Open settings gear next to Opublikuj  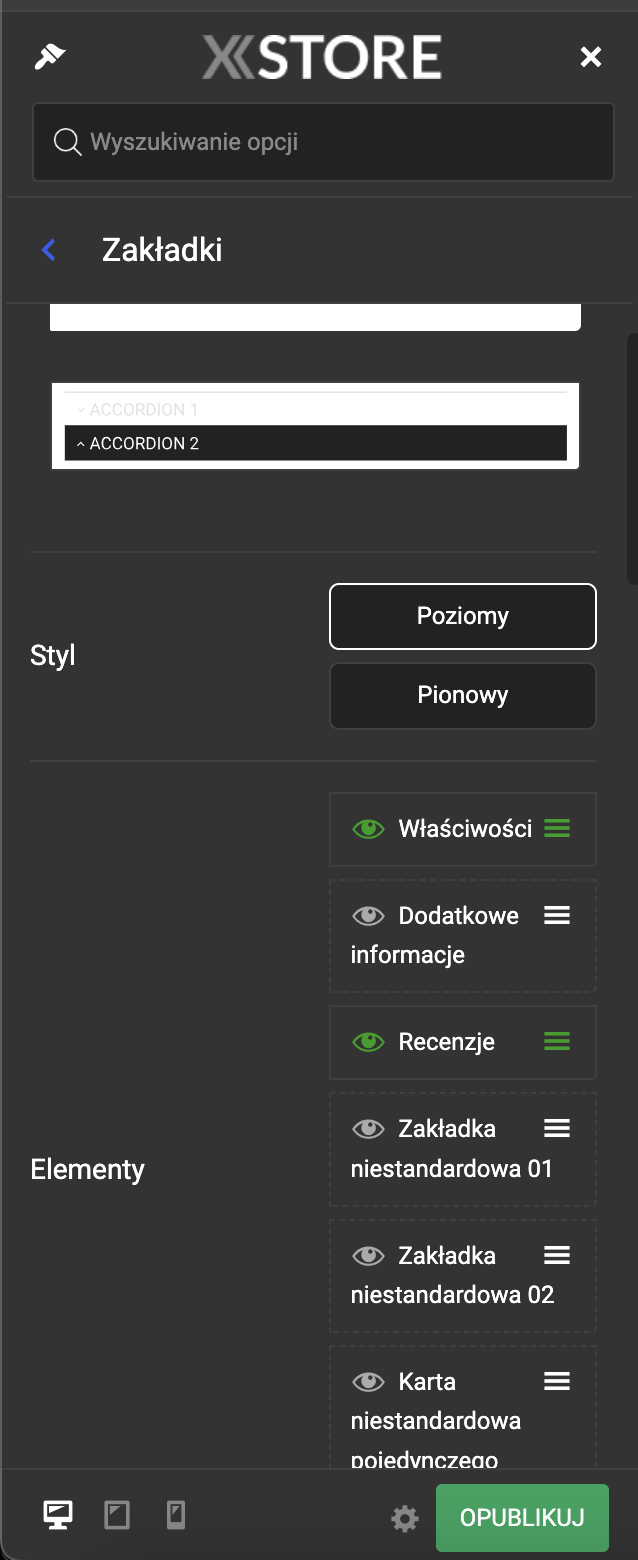click(x=404, y=1520)
